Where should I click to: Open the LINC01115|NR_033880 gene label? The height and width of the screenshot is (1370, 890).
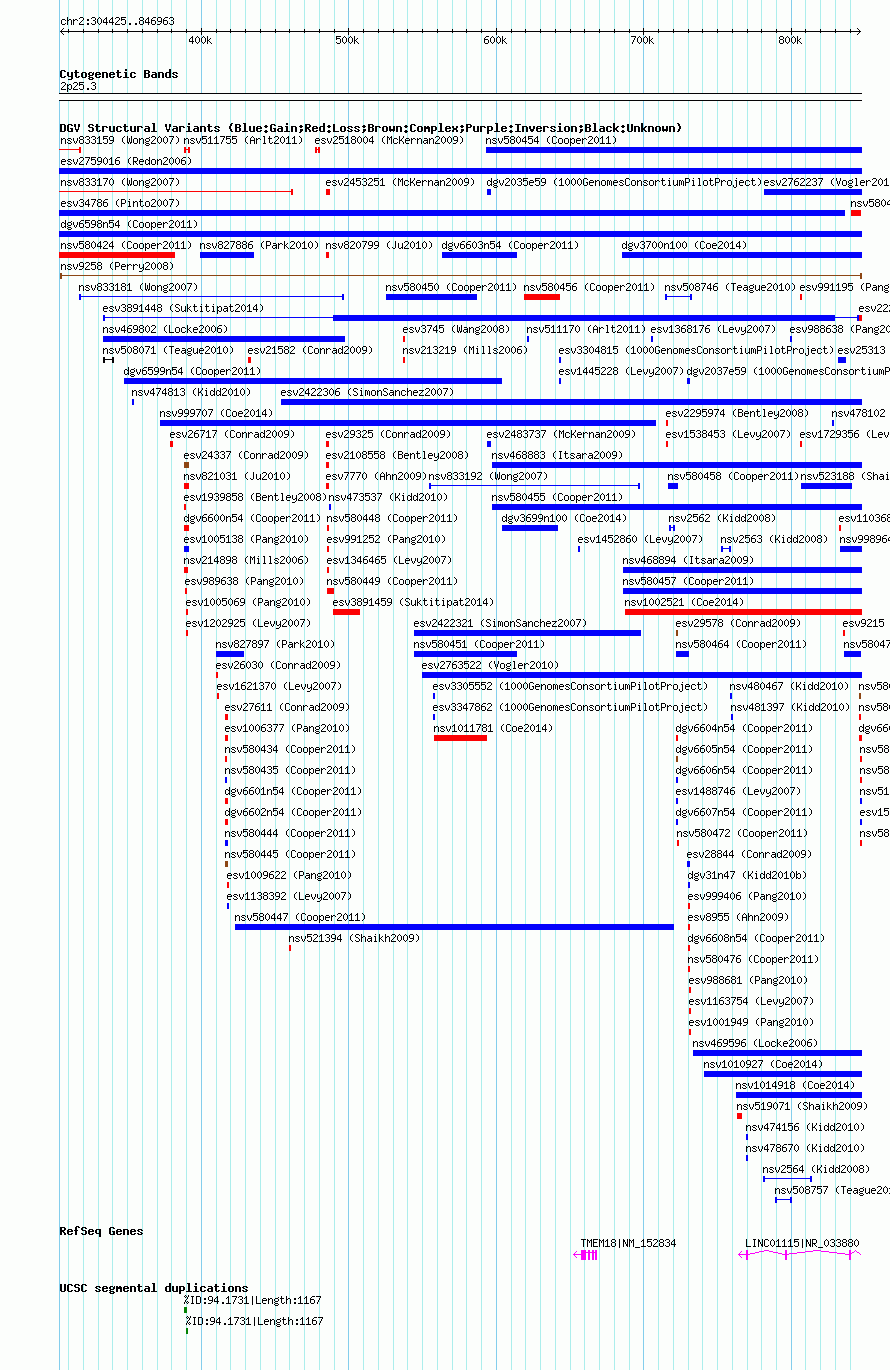(x=802, y=1243)
